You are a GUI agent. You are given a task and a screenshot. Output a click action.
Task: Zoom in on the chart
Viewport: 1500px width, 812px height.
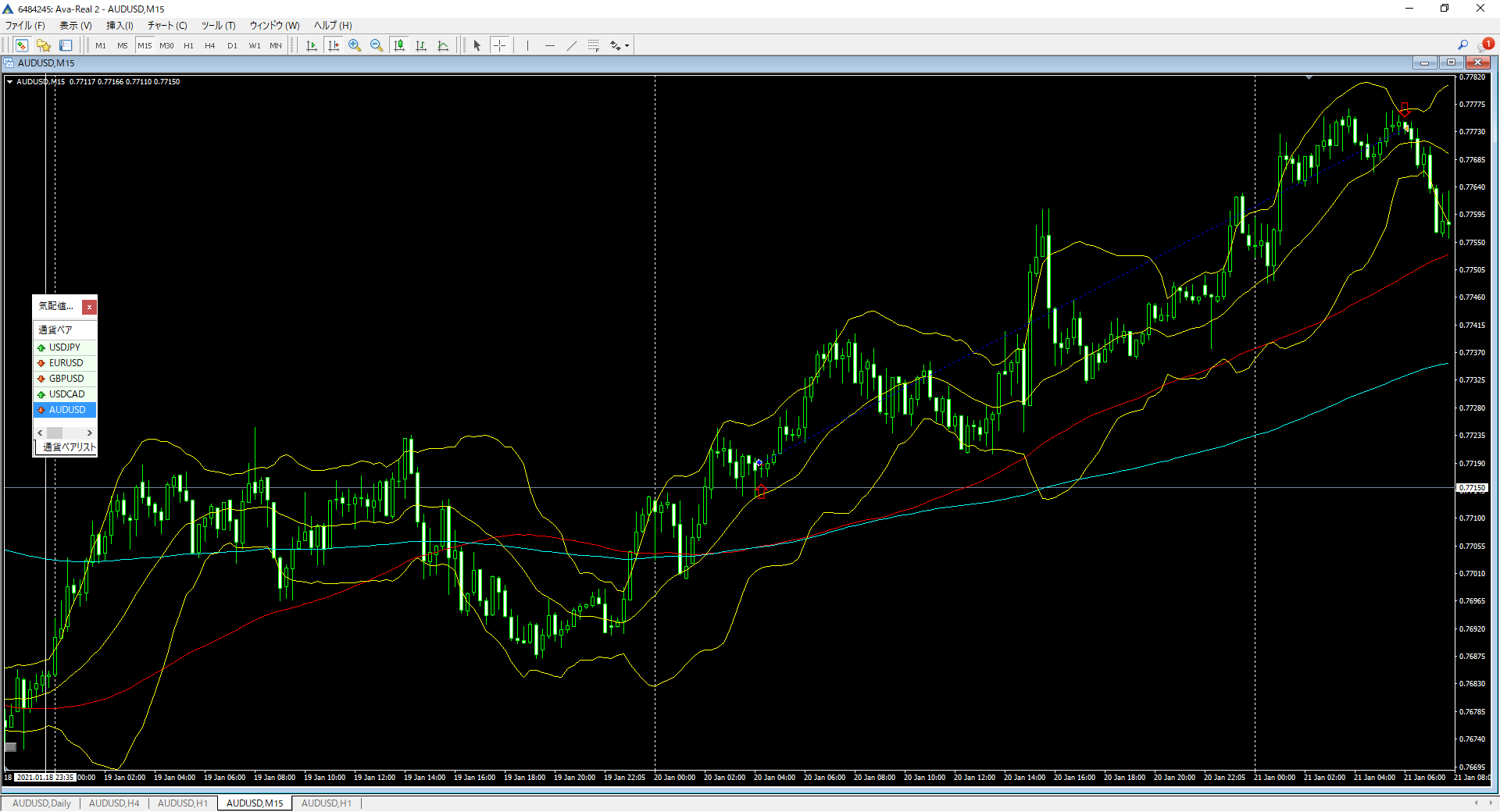coord(355,45)
